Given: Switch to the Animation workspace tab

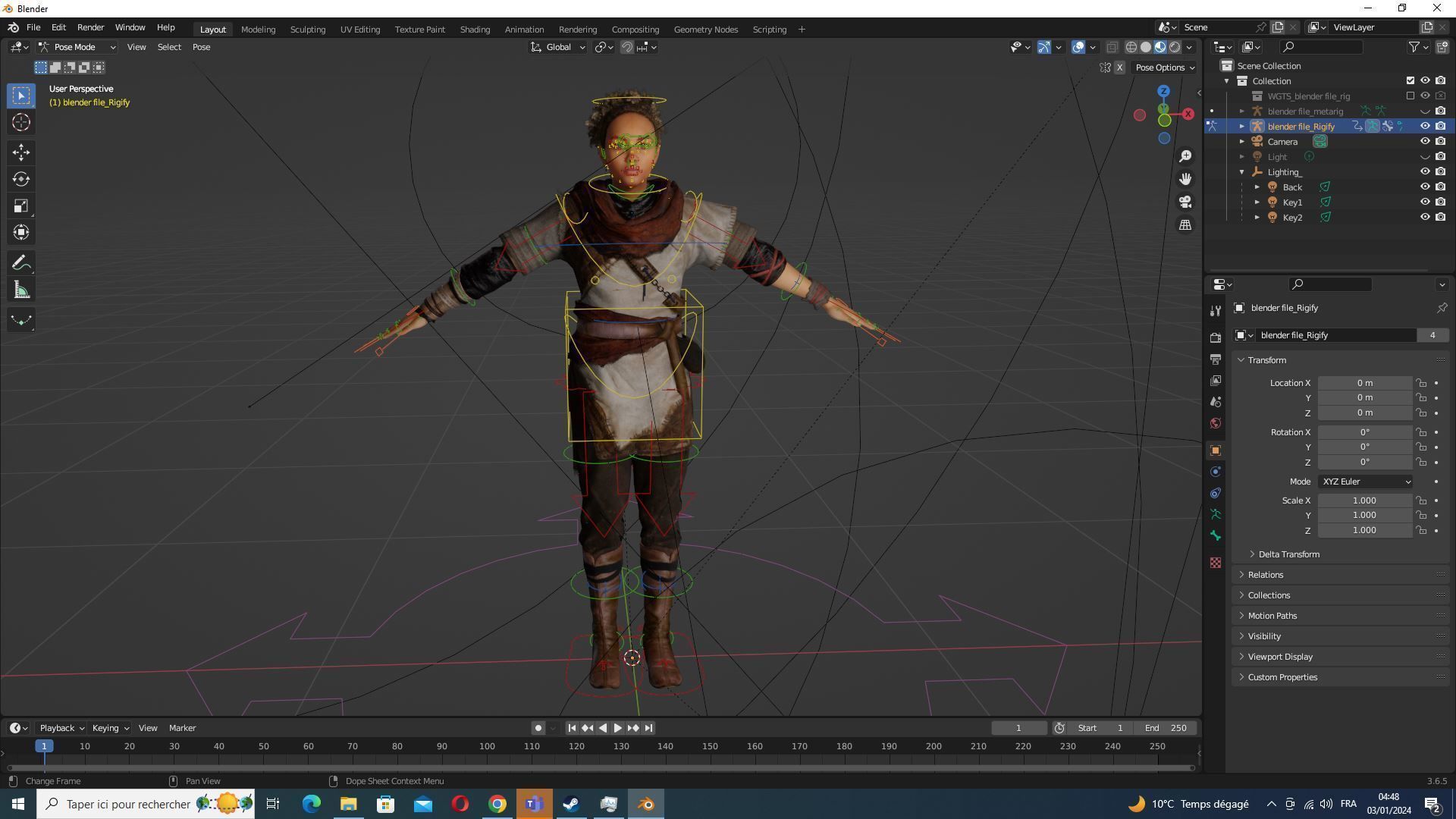Looking at the screenshot, I should (524, 30).
